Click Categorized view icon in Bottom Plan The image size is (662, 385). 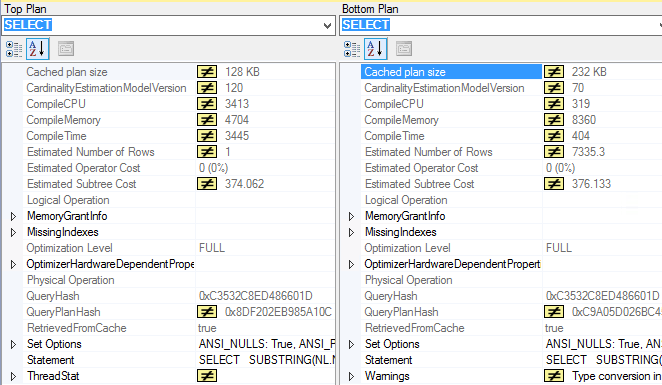[352, 49]
